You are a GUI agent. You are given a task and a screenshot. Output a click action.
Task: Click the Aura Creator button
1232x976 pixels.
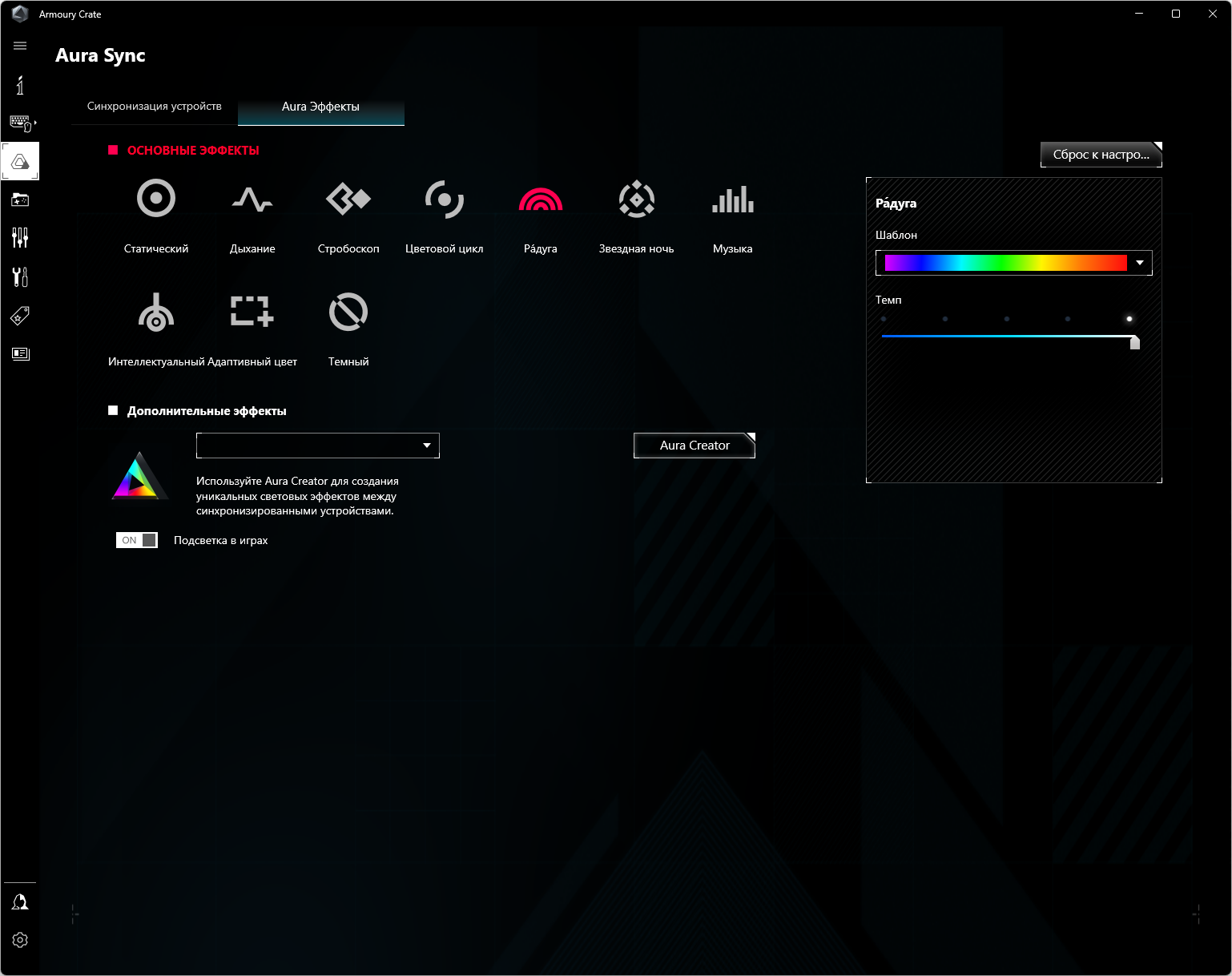click(695, 446)
